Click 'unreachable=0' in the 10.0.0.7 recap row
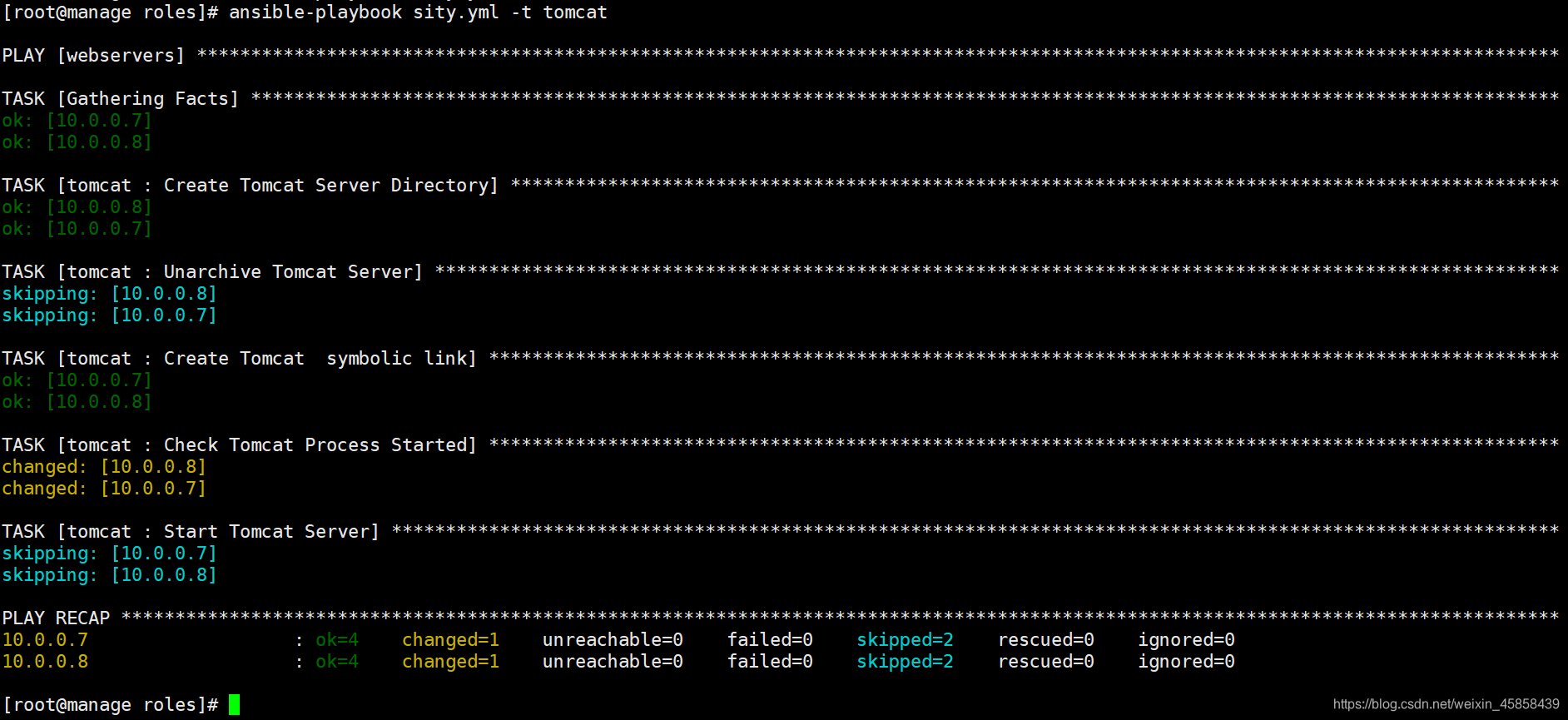Viewport: 1568px width, 720px height. click(613, 640)
